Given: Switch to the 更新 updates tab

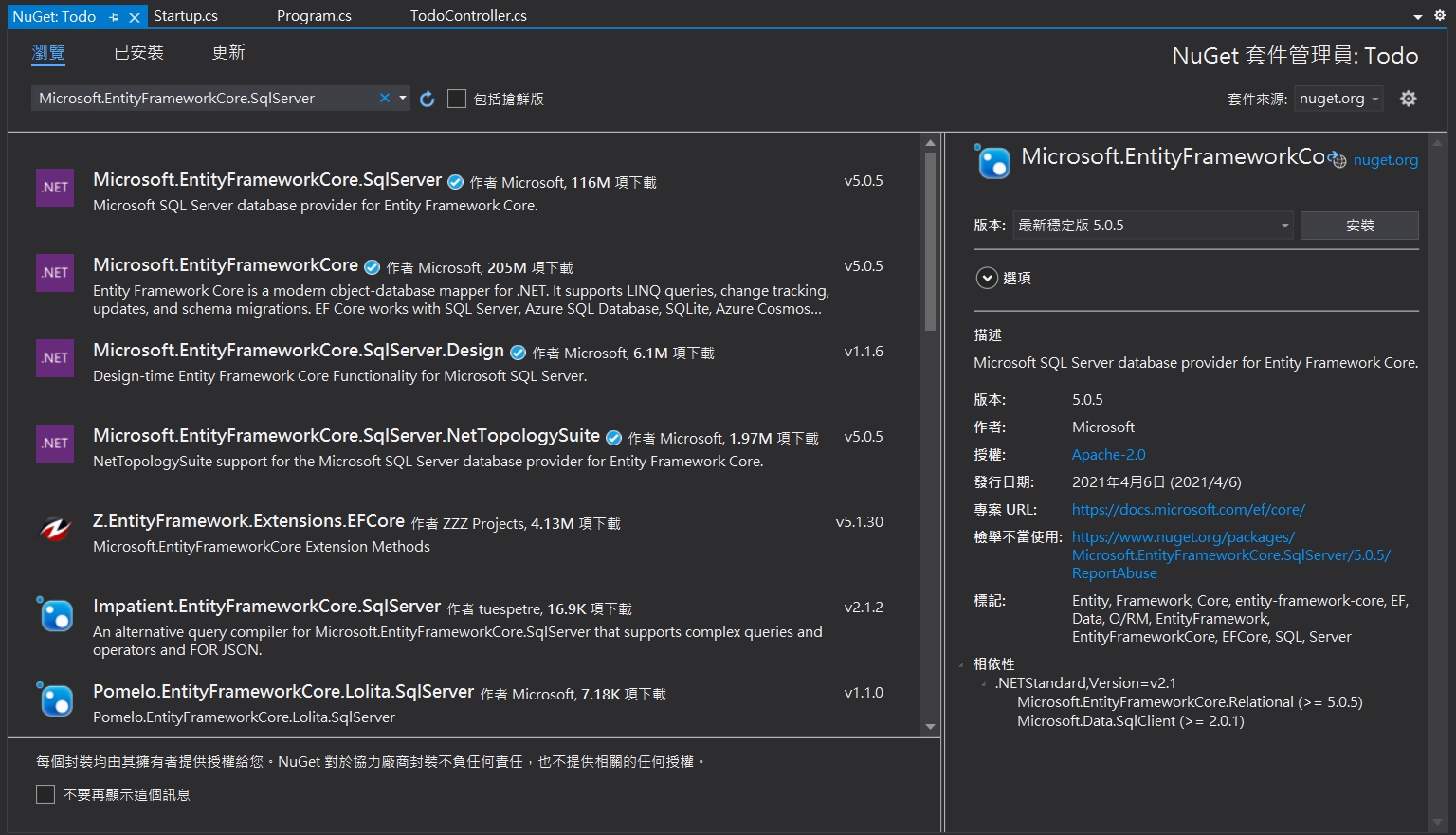Looking at the screenshot, I should (228, 52).
